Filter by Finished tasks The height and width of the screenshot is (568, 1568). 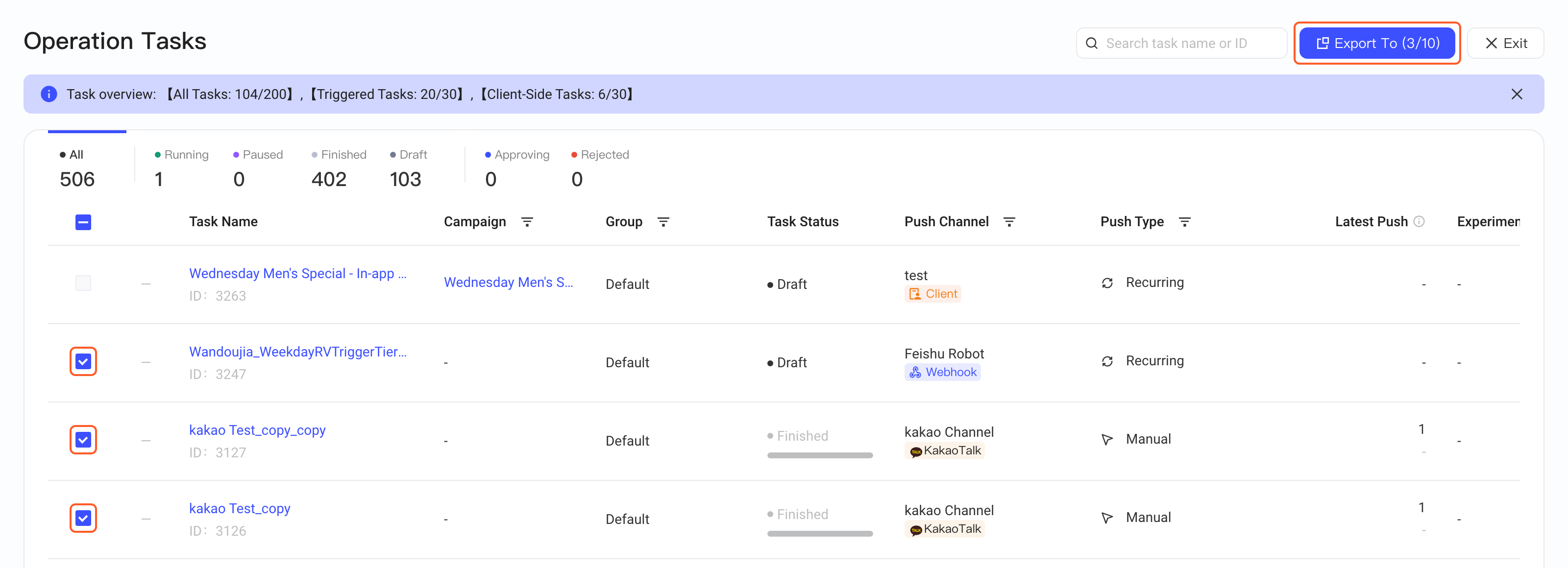[339, 168]
